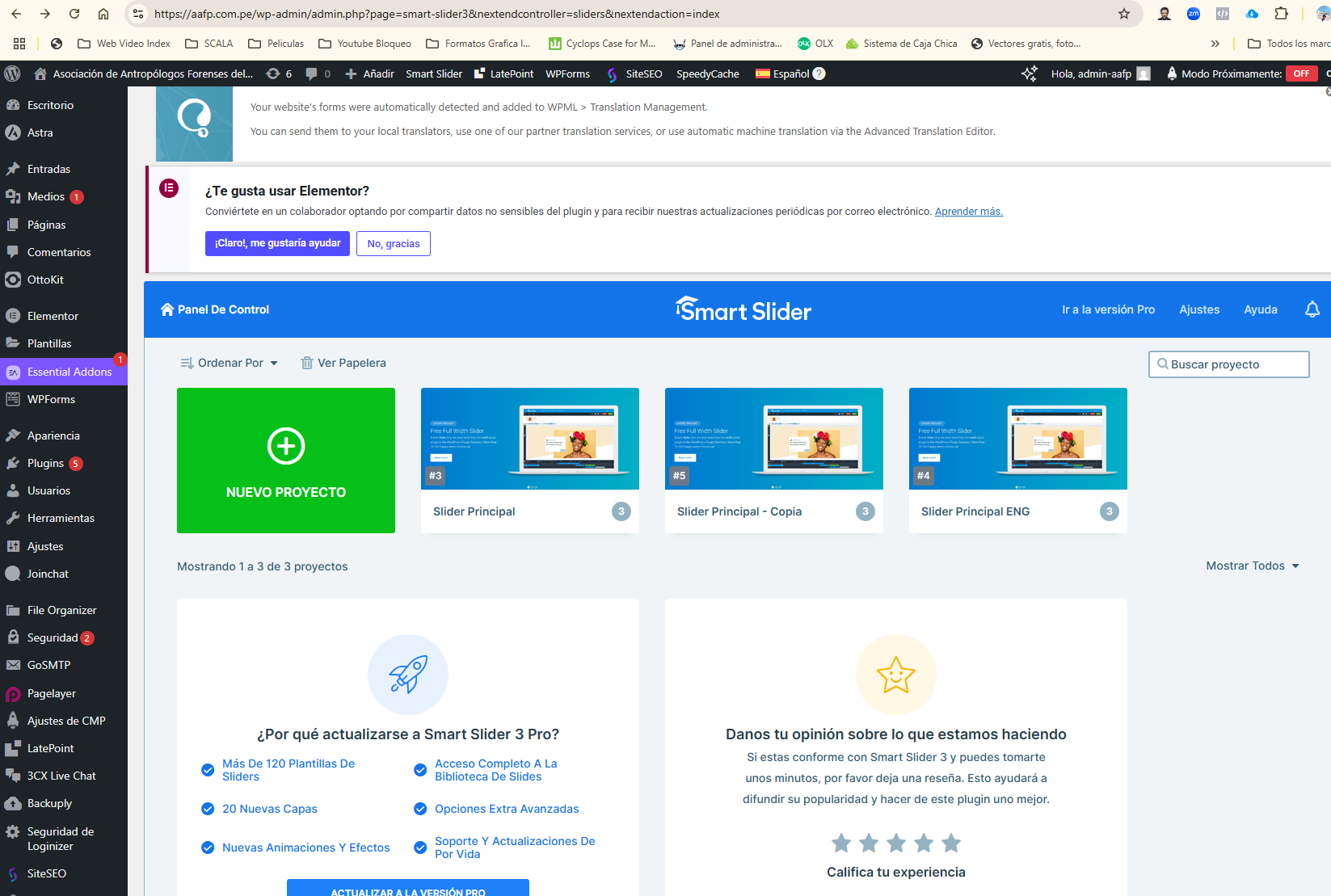The height and width of the screenshot is (896, 1331).
Task: Follow the Aprender más link
Action: coord(968,212)
